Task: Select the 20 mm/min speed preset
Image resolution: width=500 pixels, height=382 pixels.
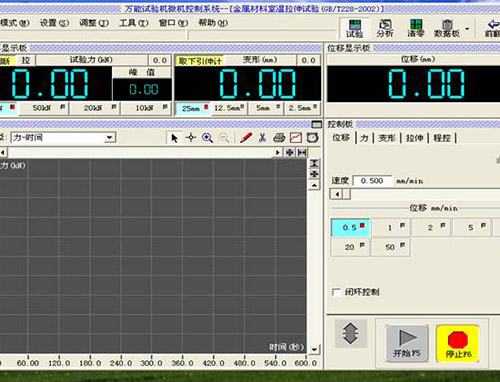Action: pos(351,247)
